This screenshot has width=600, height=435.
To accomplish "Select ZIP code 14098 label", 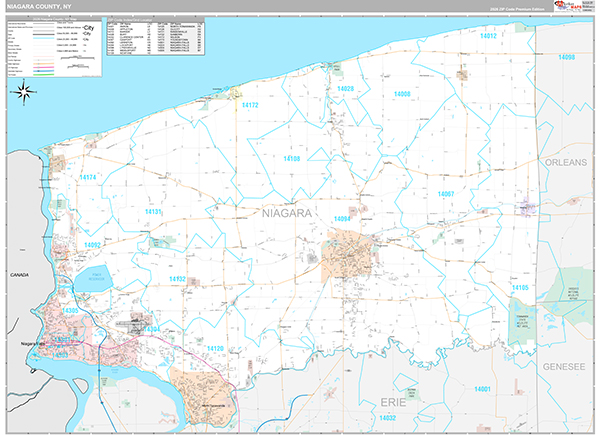I will coord(567,58).
